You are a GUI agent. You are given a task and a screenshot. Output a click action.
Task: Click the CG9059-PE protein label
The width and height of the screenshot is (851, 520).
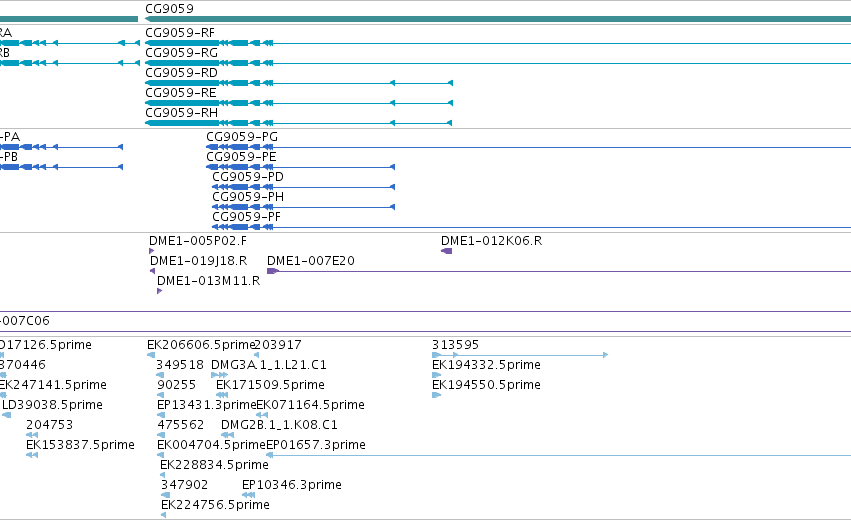point(242,157)
